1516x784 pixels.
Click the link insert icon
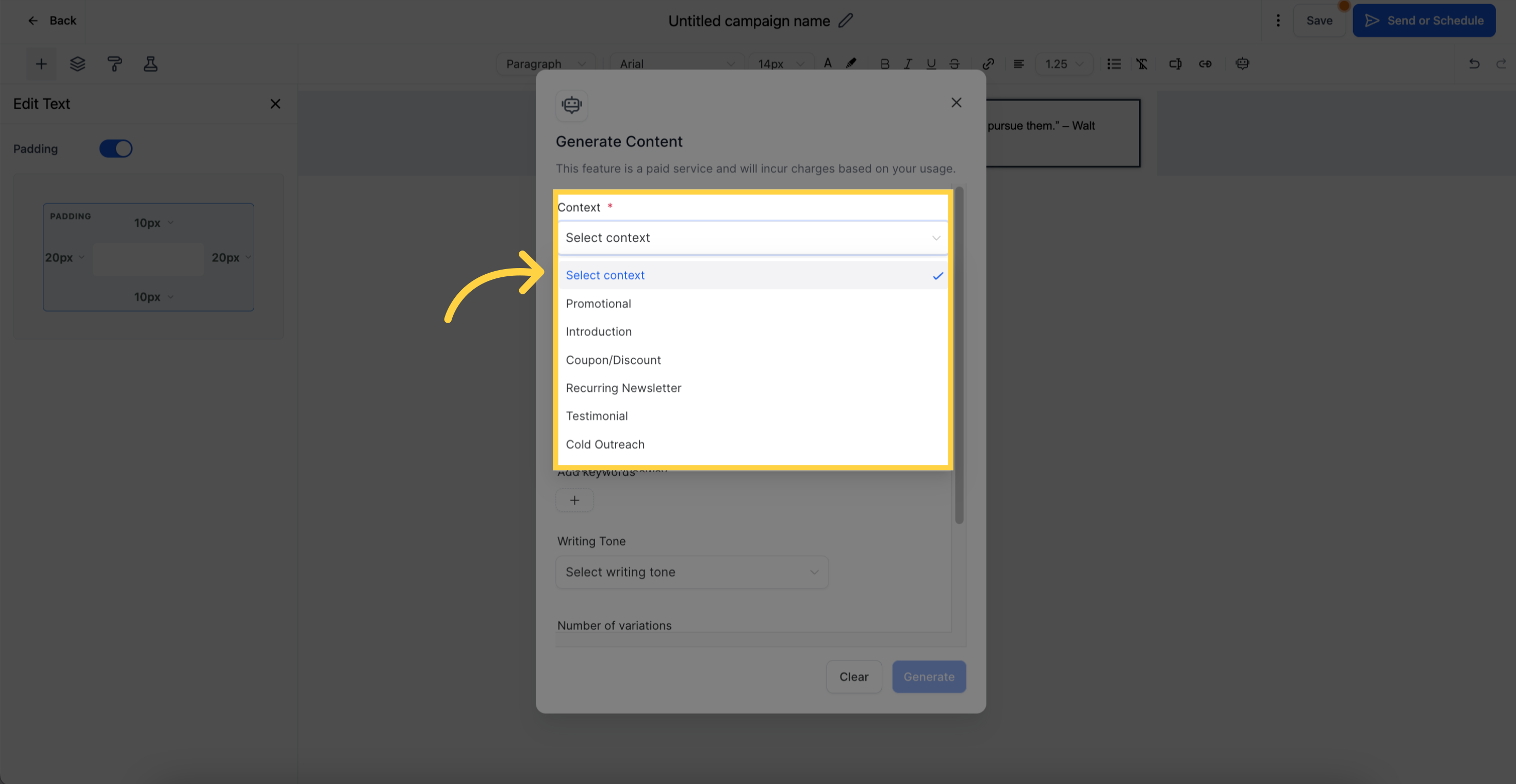(988, 64)
